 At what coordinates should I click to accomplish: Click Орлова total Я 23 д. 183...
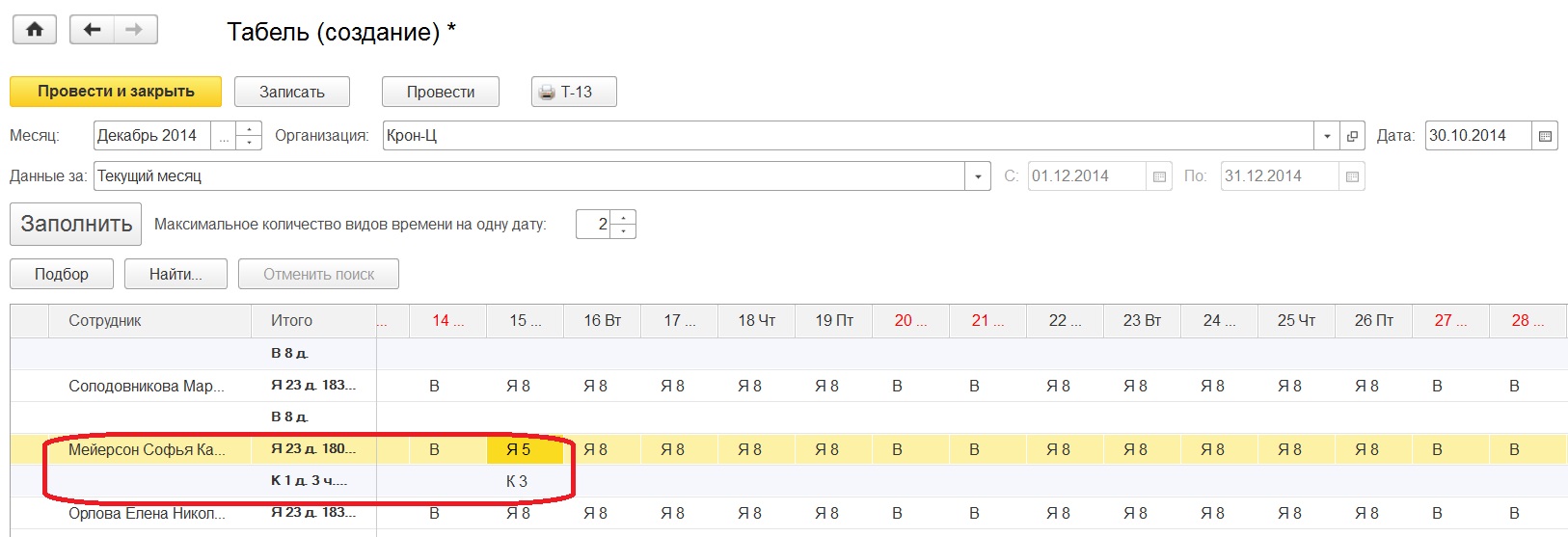pyautogui.click(x=313, y=513)
